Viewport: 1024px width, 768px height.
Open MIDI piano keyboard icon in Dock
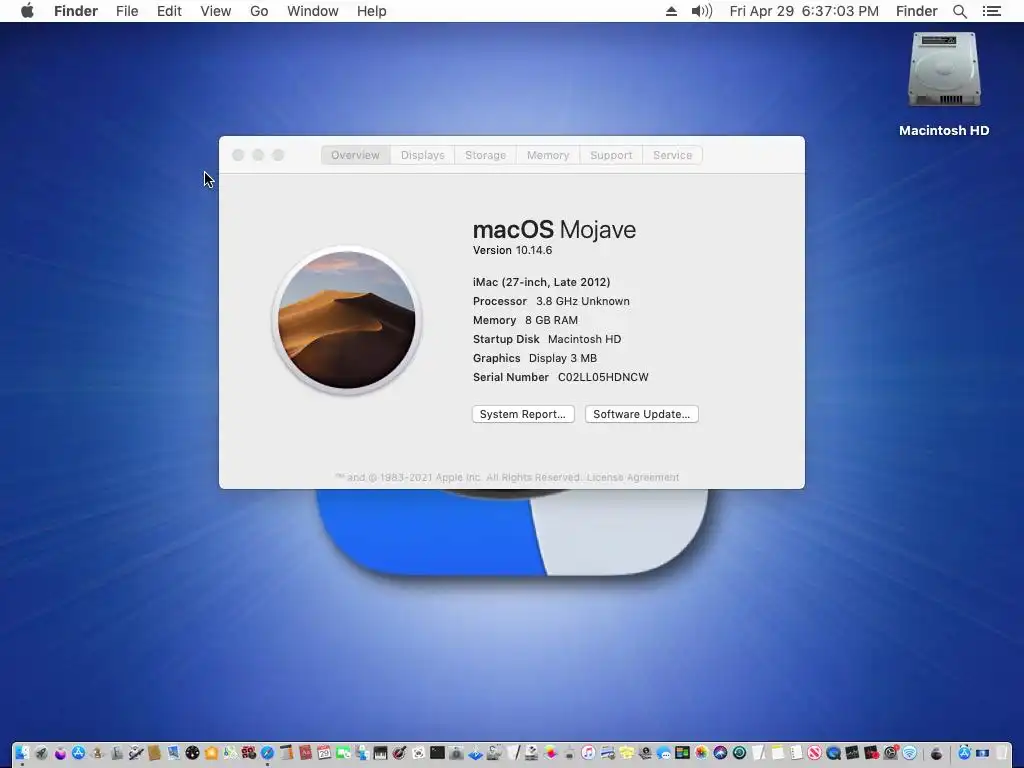(380, 753)
